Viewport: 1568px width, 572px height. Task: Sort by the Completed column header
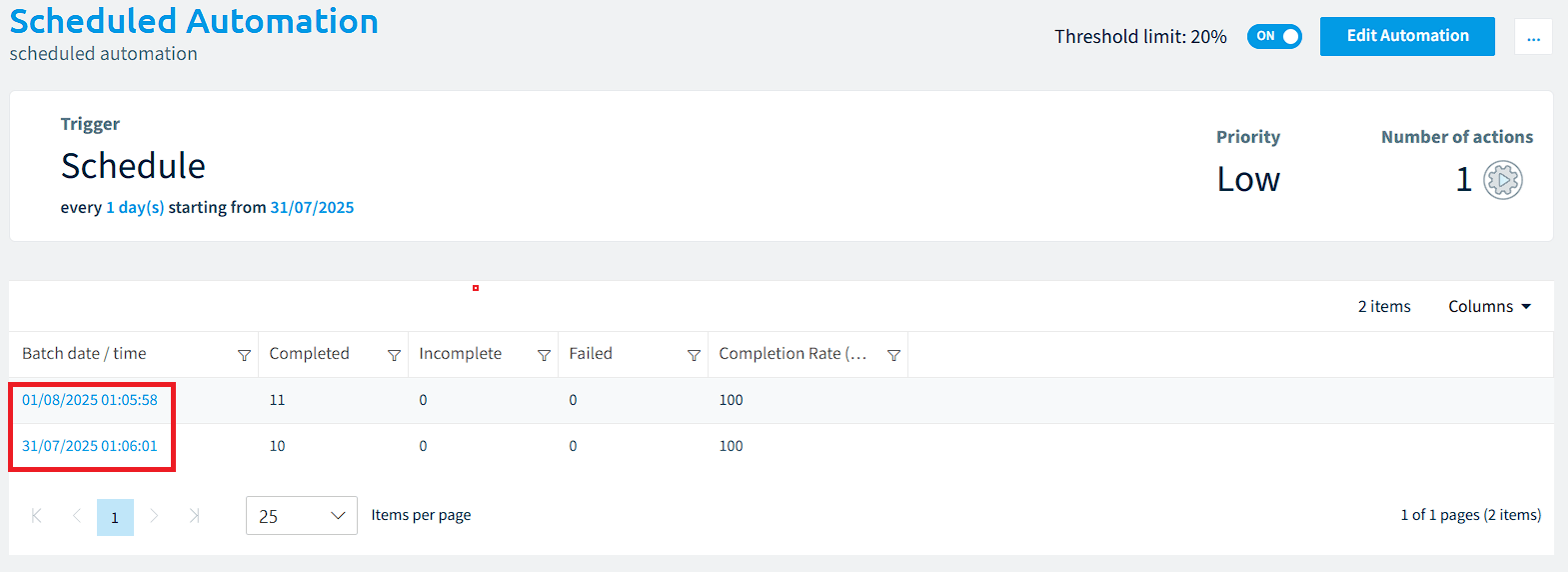click(309, 354)
